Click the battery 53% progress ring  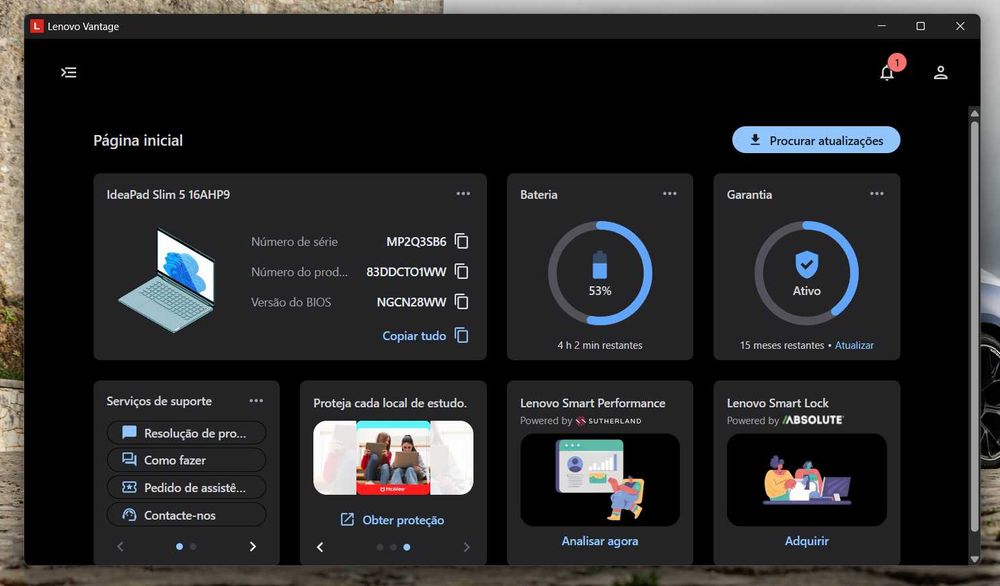pyautogui.click(x=600, y=273)
